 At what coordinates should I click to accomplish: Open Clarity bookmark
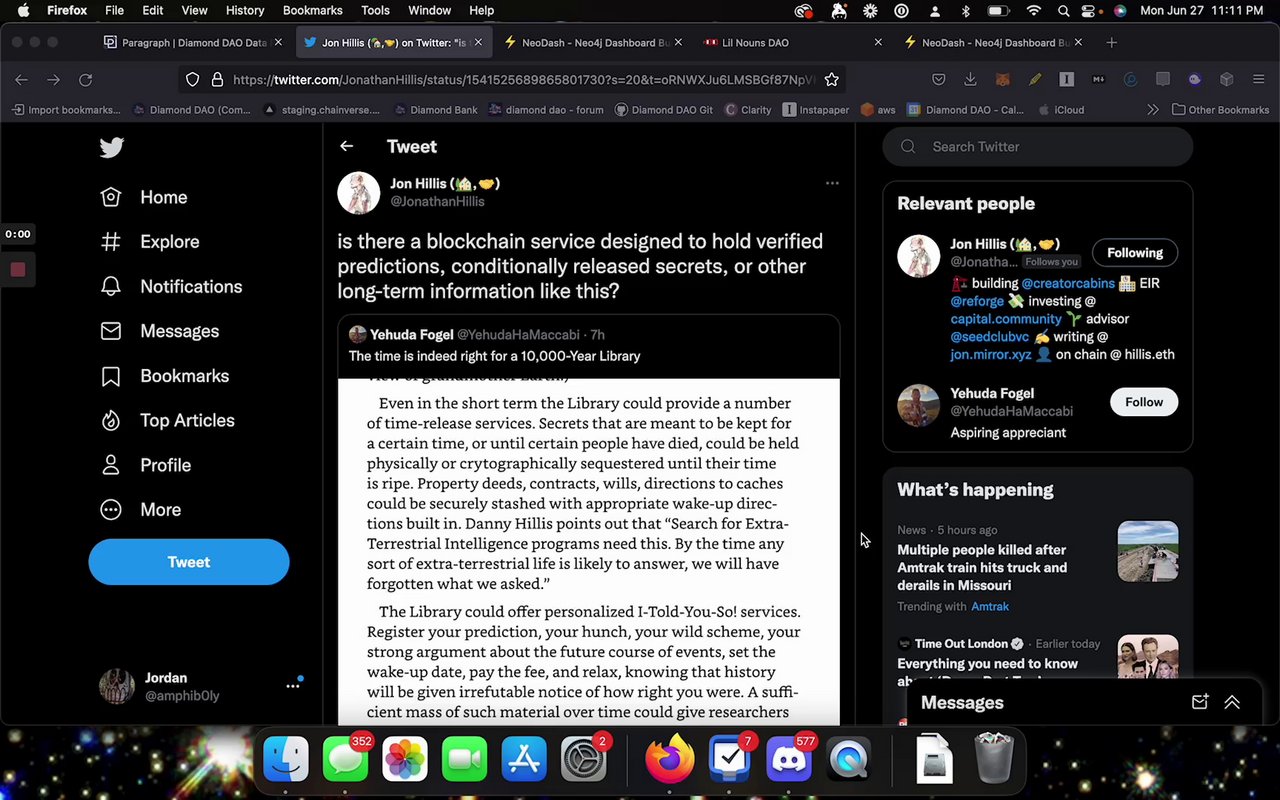748,110
